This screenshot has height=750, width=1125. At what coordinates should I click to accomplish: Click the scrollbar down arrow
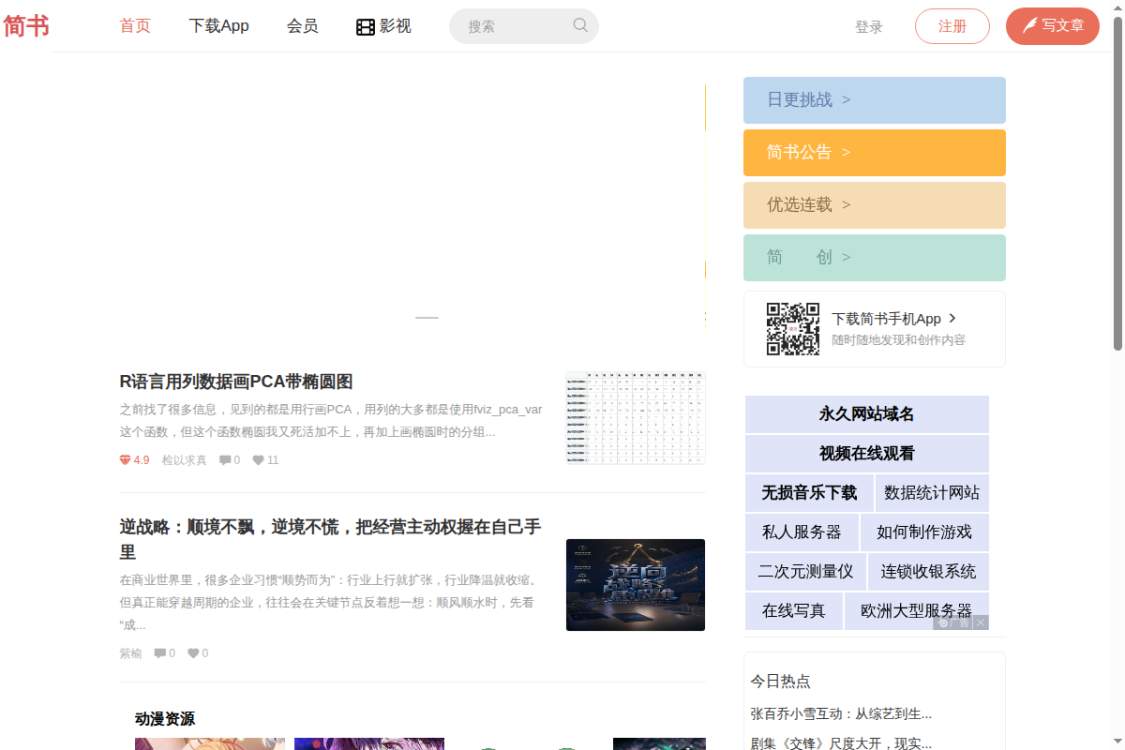point(1118,741)
